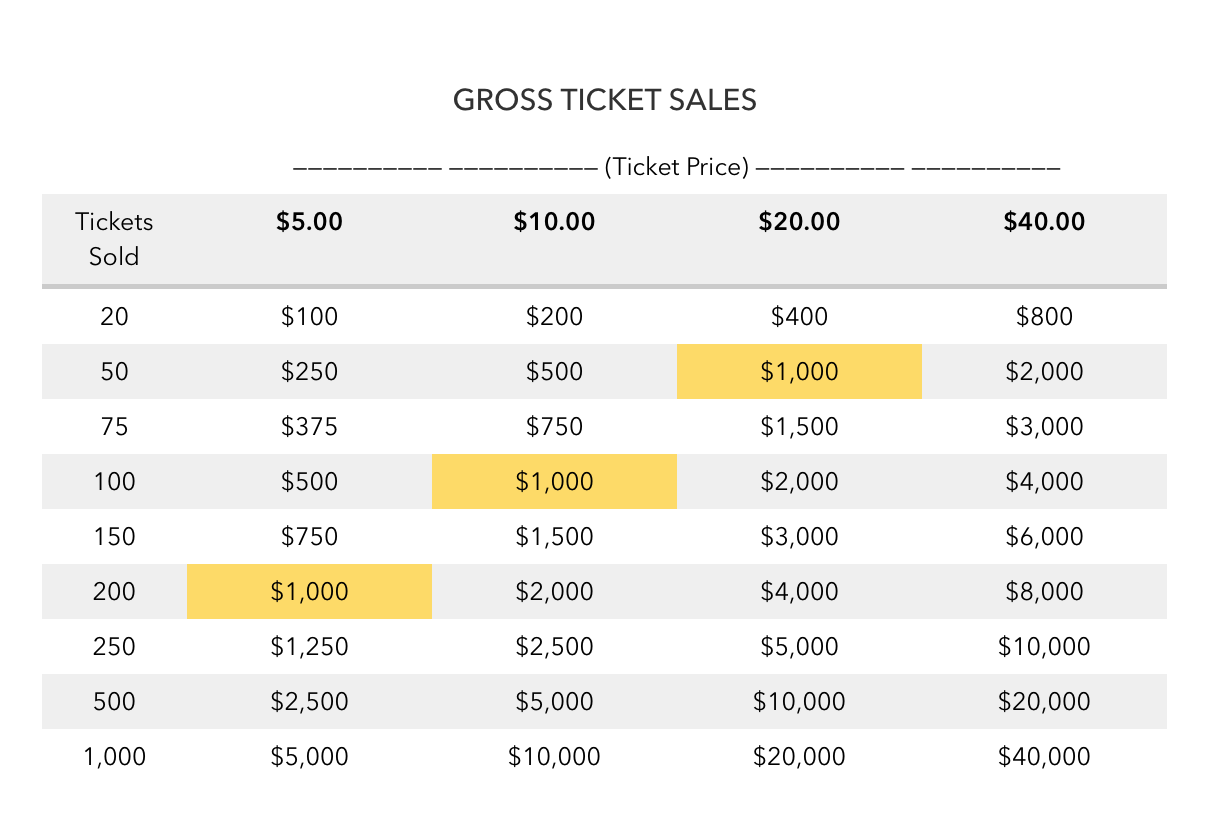Click the $10.00 ticket price header
The height and width of the screenshot is (826, 1208).
pos(554,221)
